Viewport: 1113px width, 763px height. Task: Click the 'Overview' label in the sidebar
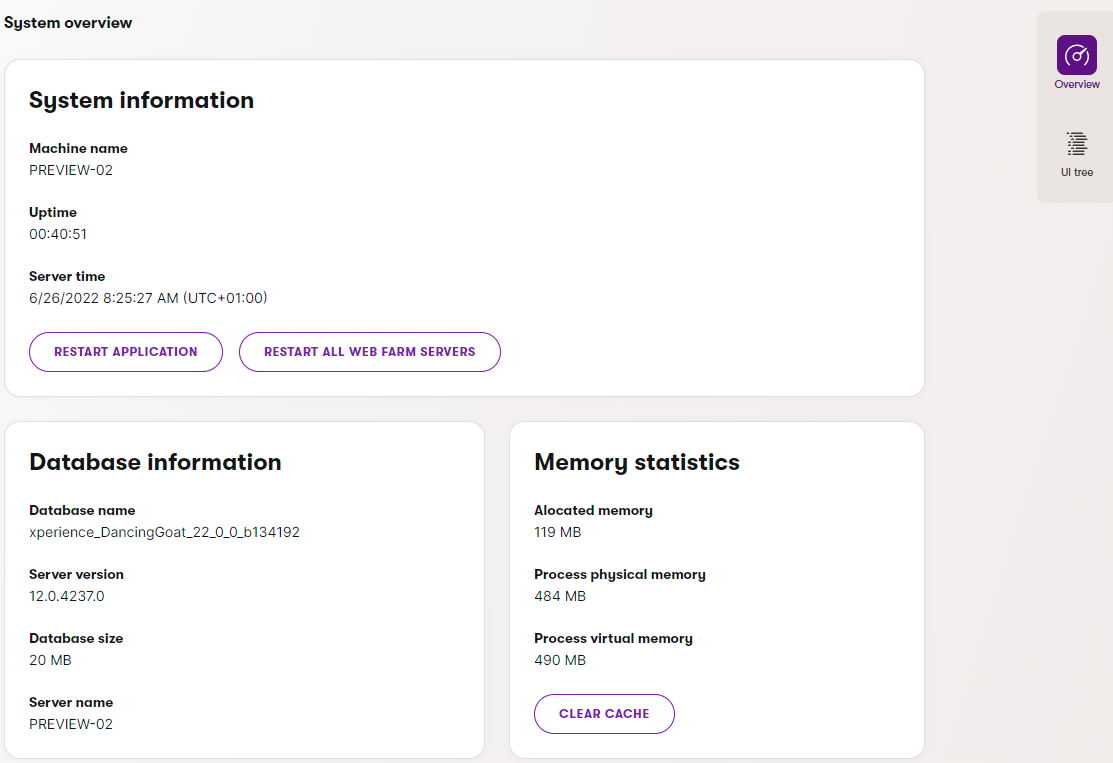[1076, 85]
